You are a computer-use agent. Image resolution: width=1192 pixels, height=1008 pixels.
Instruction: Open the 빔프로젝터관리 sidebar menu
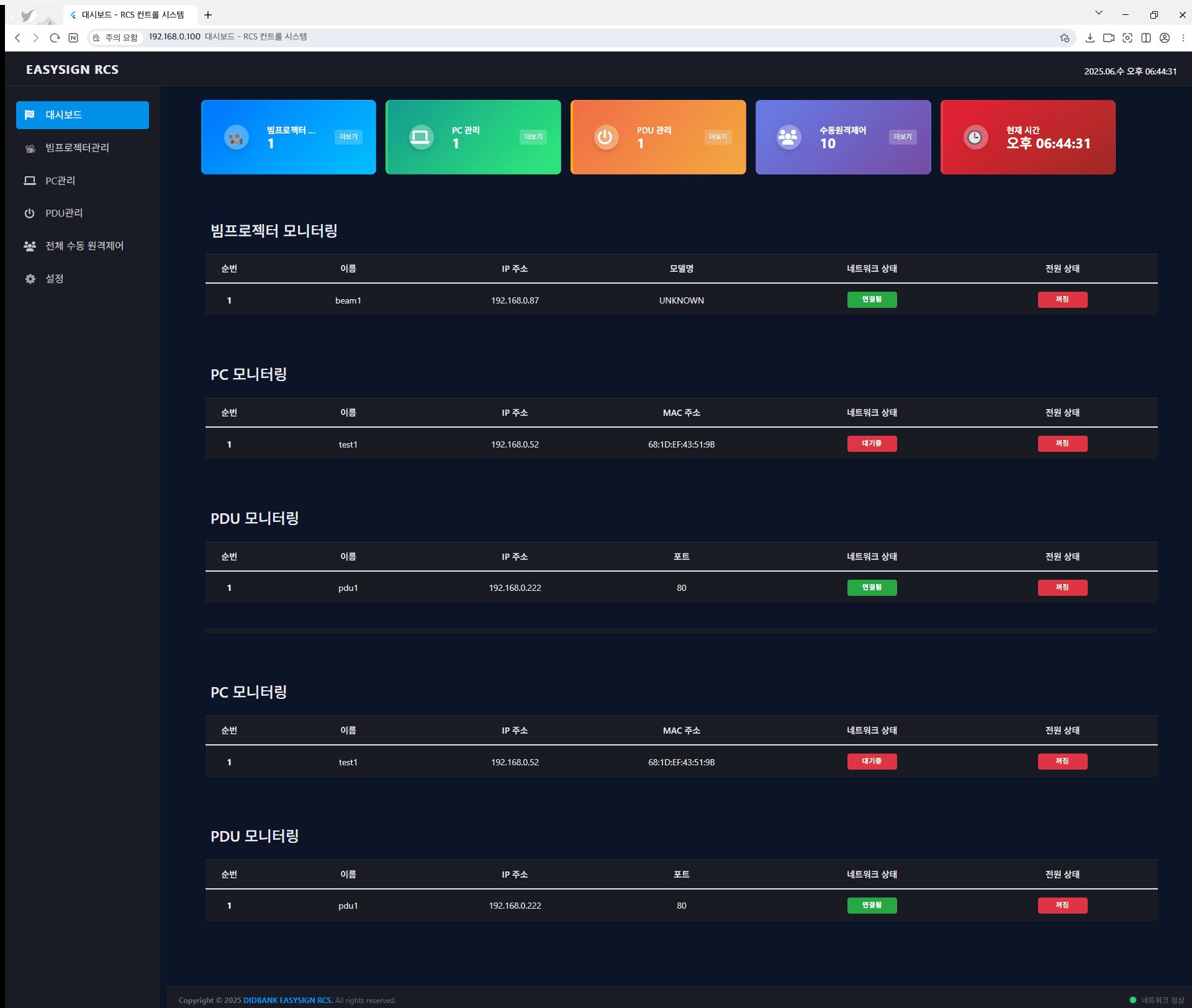point(77,148)
